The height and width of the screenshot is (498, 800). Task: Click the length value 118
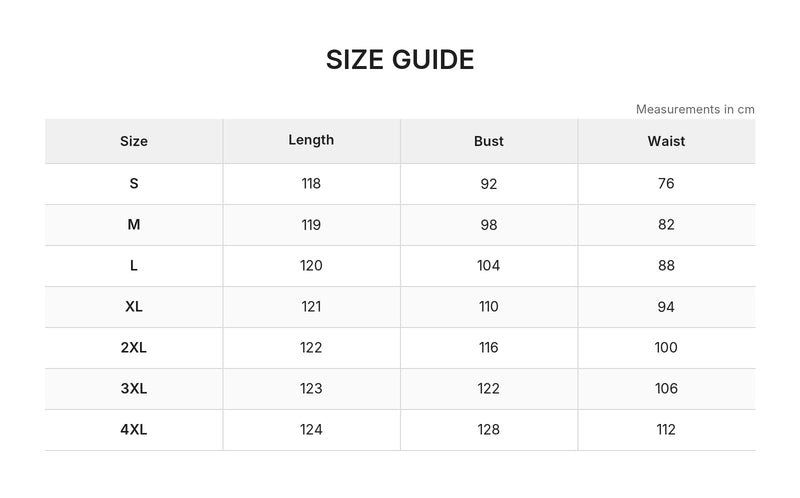coord(311,184)
